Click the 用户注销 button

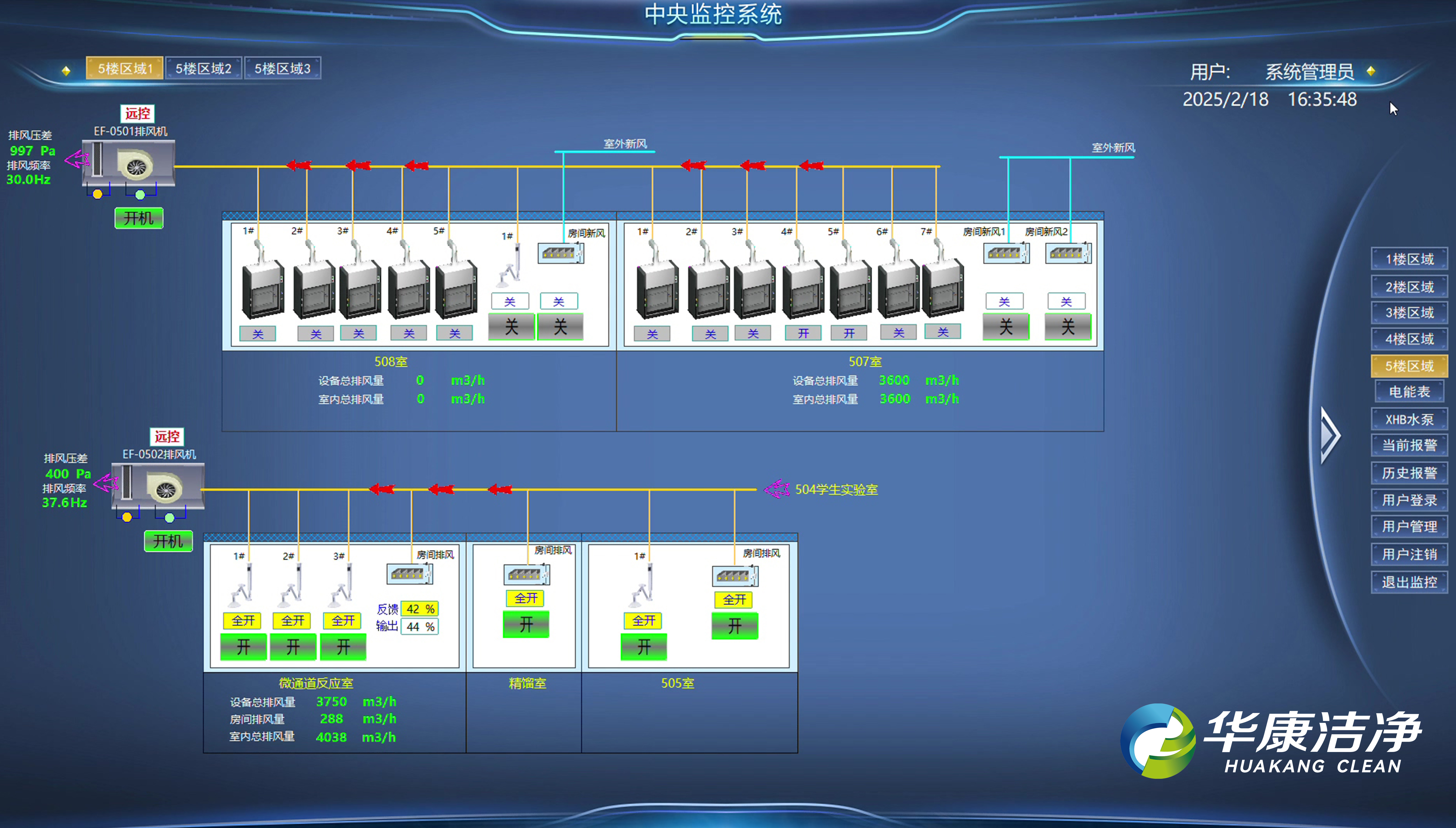[1409, 554]
